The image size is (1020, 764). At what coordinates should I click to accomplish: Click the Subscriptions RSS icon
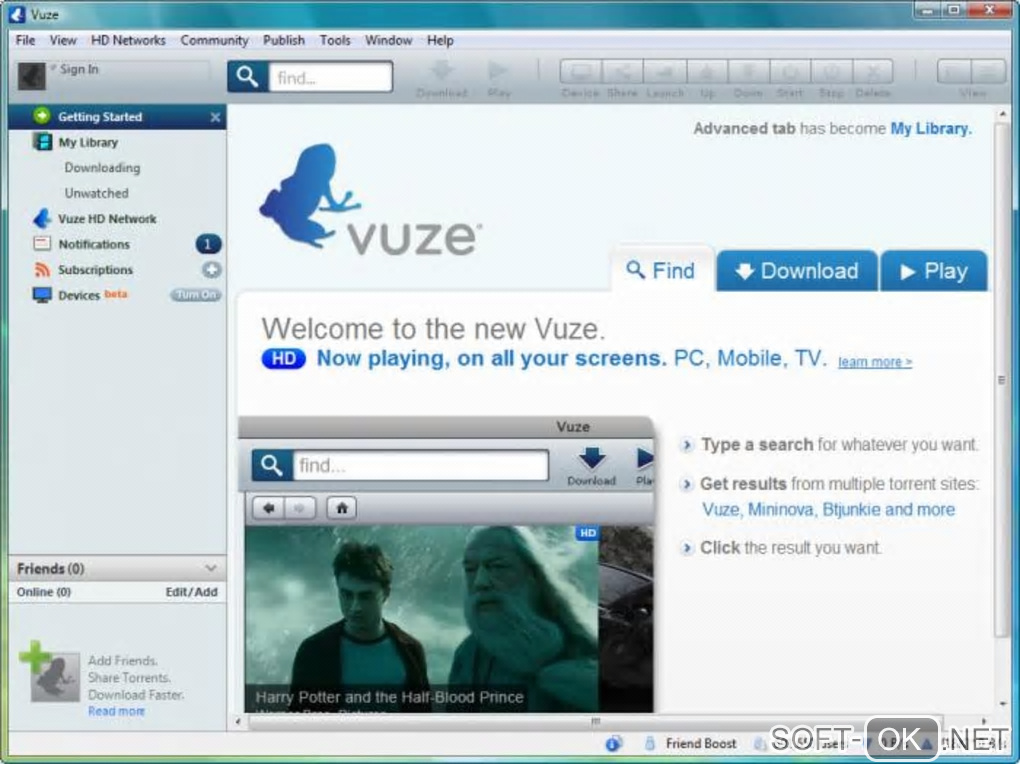click(x=42, y=269)
